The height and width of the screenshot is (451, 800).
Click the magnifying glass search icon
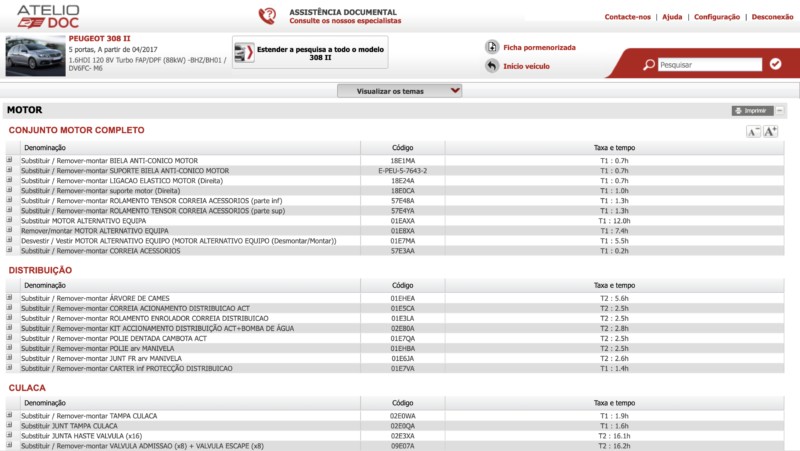pos(648,64)
